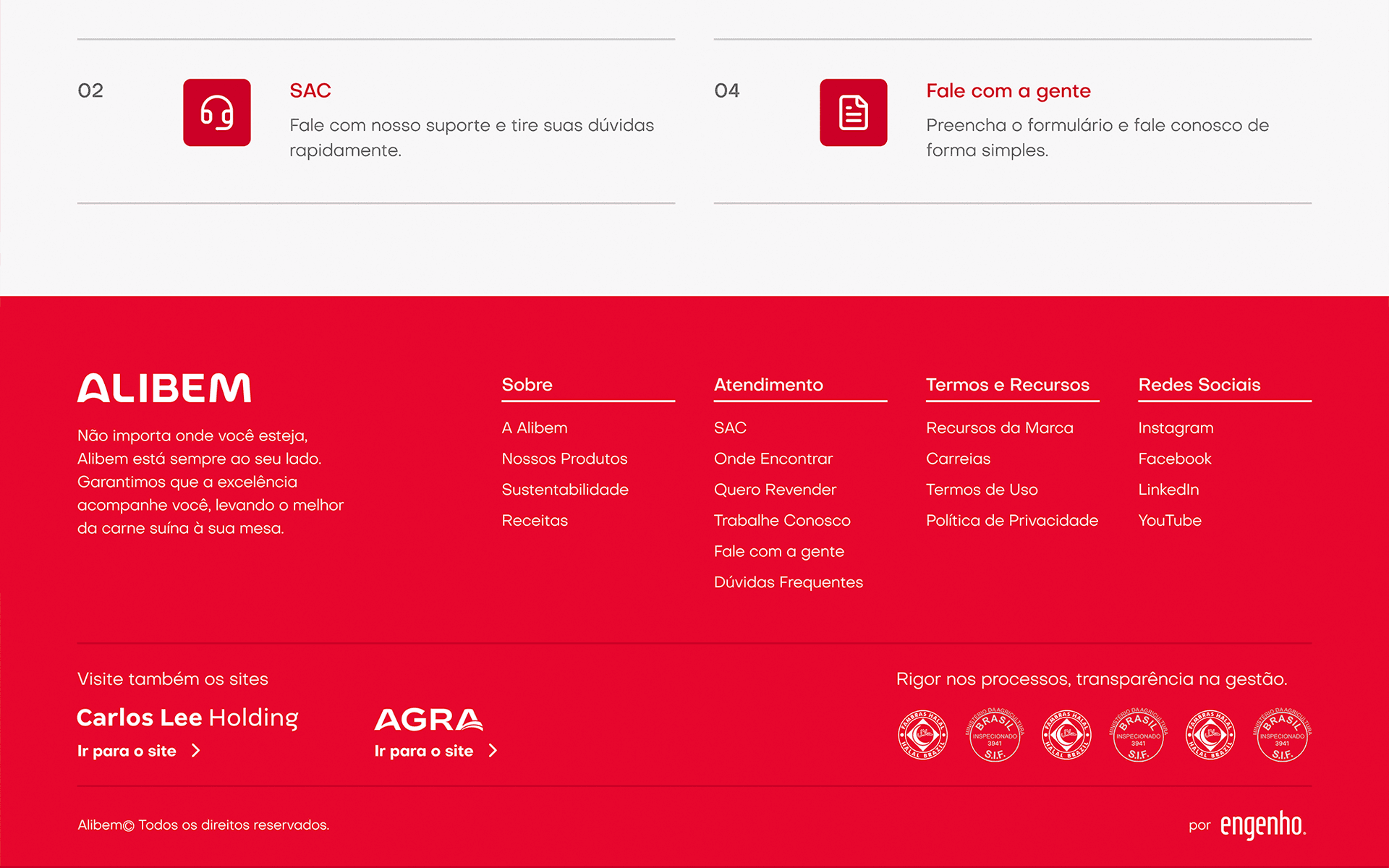Click the first Halal Brazil seal
The image size is (1389, 868).
coord(922,735)
